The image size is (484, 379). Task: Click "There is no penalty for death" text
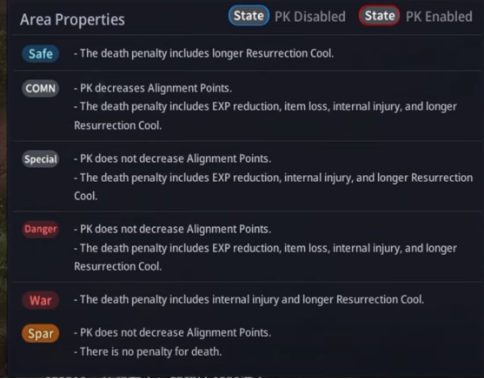click(148, 352)
